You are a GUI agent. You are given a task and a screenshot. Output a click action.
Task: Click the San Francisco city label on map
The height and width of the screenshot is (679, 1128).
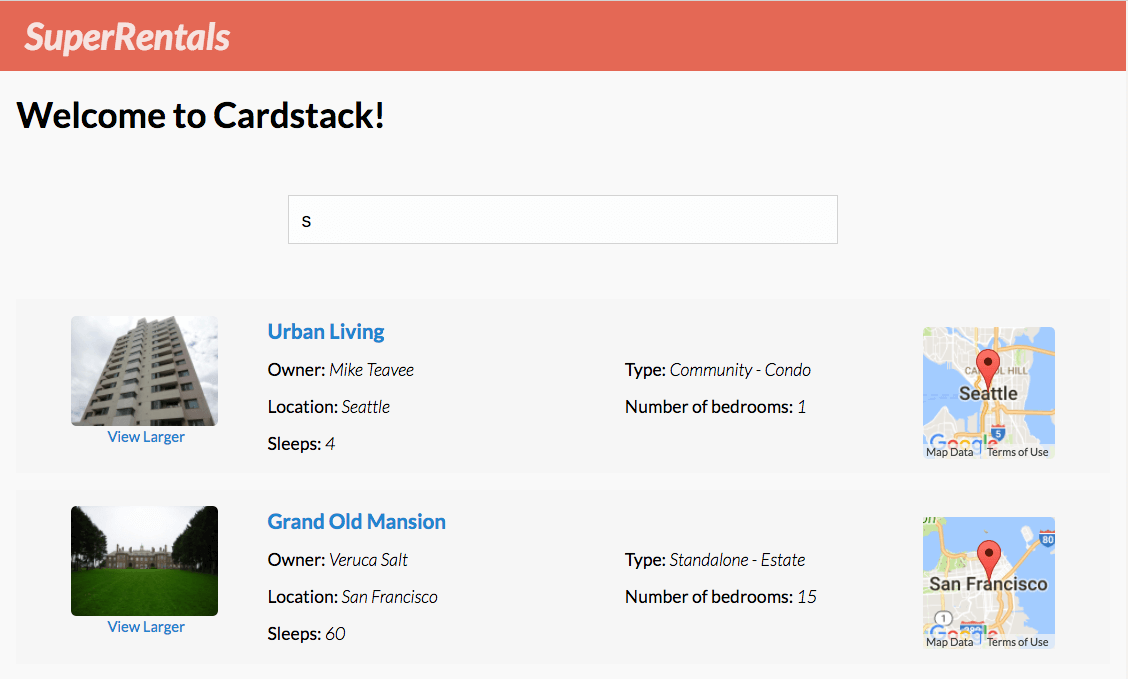point(988,584)
